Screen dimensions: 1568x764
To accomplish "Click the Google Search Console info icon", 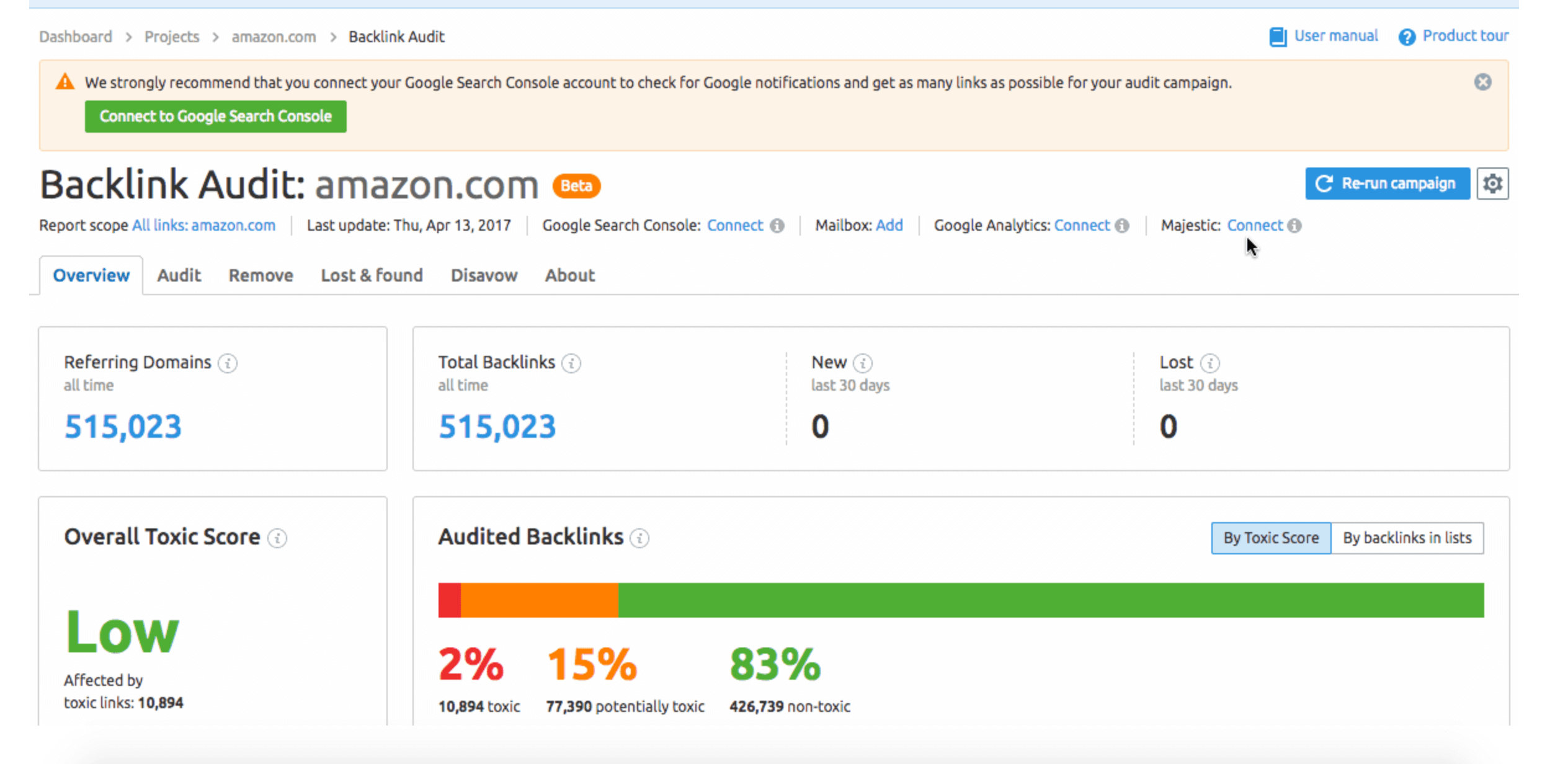I will [x=778, y=226].
